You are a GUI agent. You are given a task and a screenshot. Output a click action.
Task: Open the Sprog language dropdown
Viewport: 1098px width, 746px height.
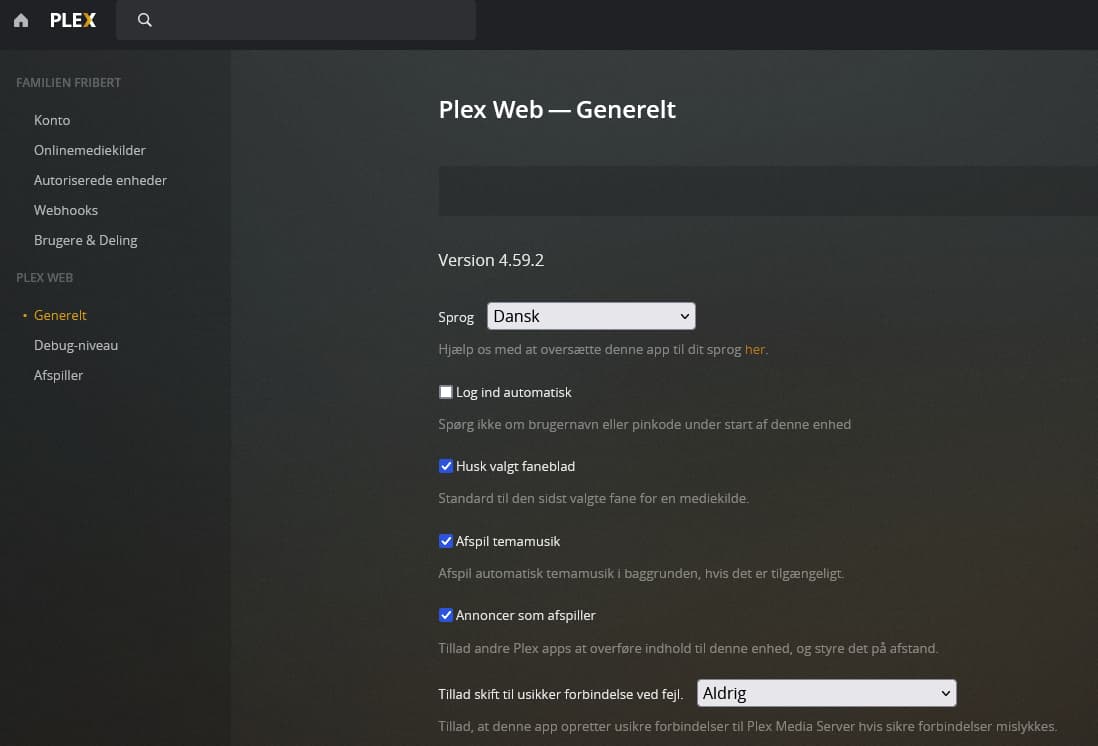(x=591, y=316)
